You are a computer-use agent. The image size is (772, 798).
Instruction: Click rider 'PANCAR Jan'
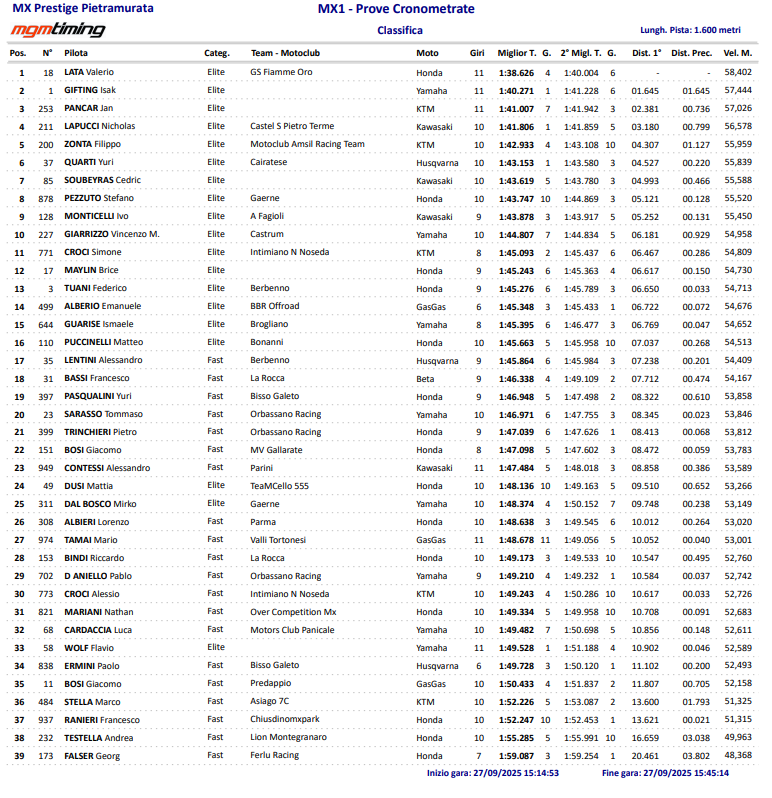click(89, 108)
